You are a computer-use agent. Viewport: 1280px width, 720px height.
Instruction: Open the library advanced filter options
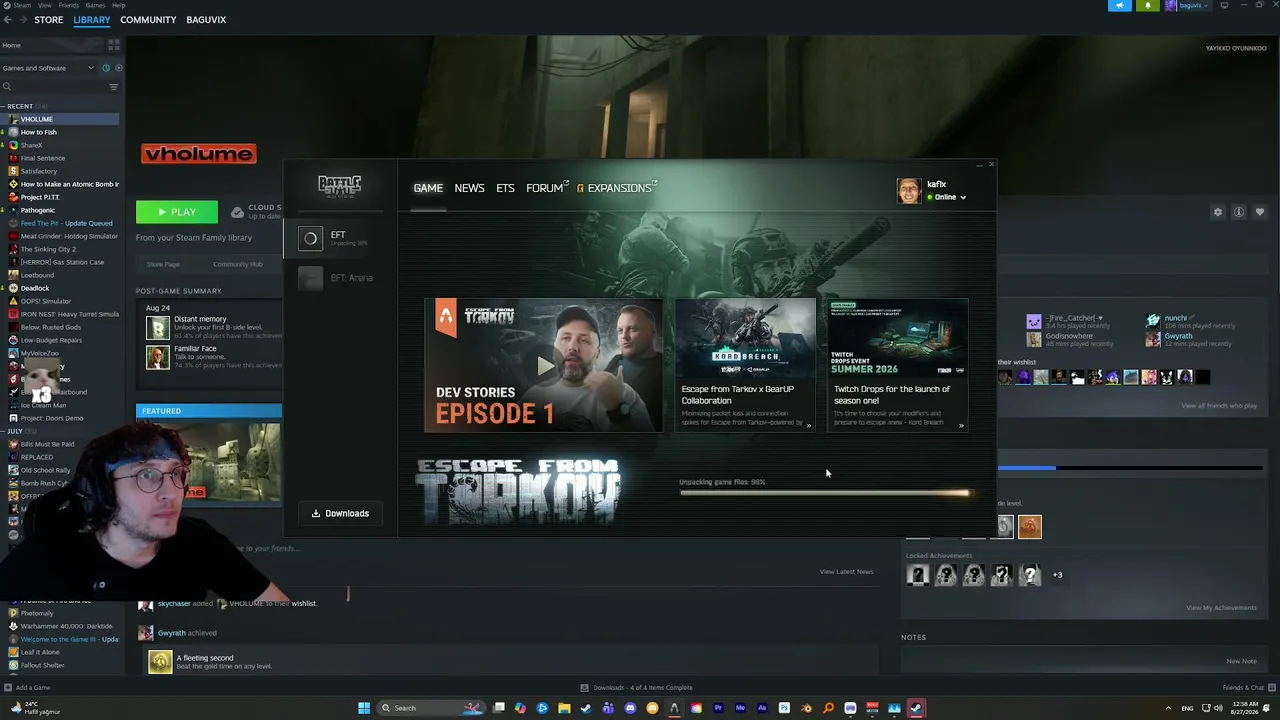point(113,87)
